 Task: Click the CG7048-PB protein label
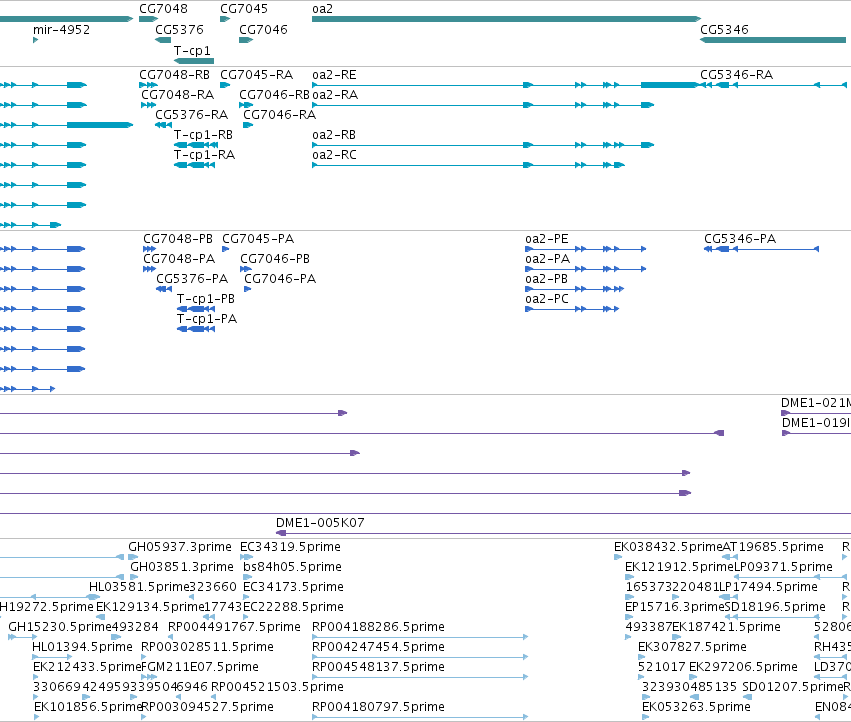click(x=178, y=239)
